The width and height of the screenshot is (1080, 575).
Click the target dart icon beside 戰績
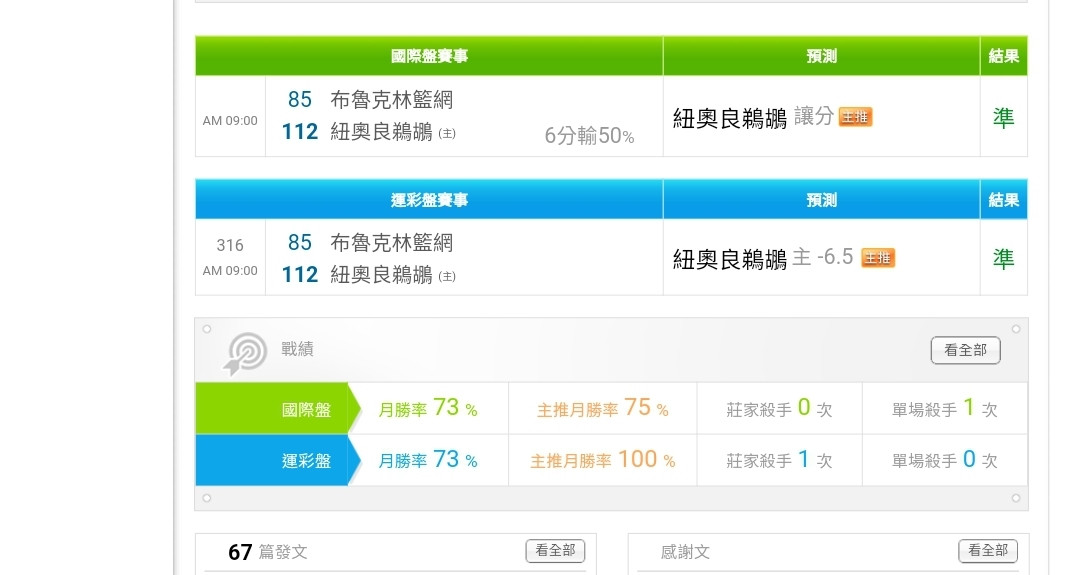pos(245,352)
